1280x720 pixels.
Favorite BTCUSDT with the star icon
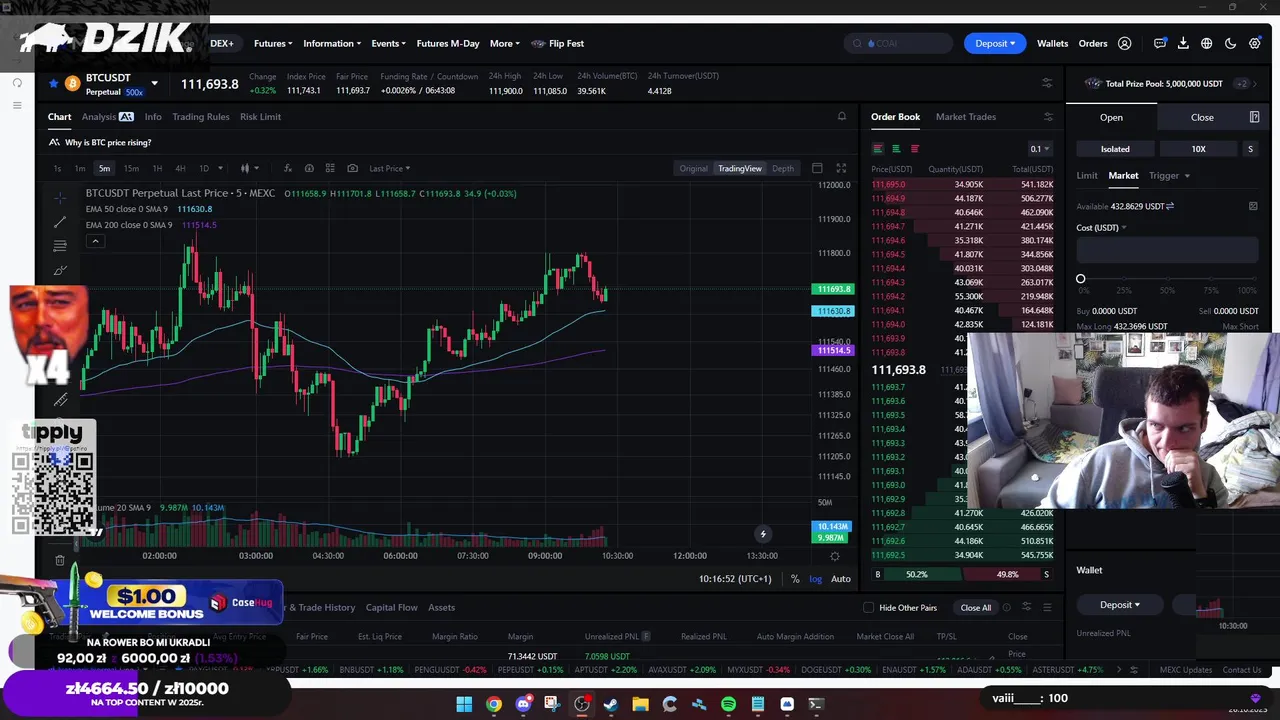[52, 83]
